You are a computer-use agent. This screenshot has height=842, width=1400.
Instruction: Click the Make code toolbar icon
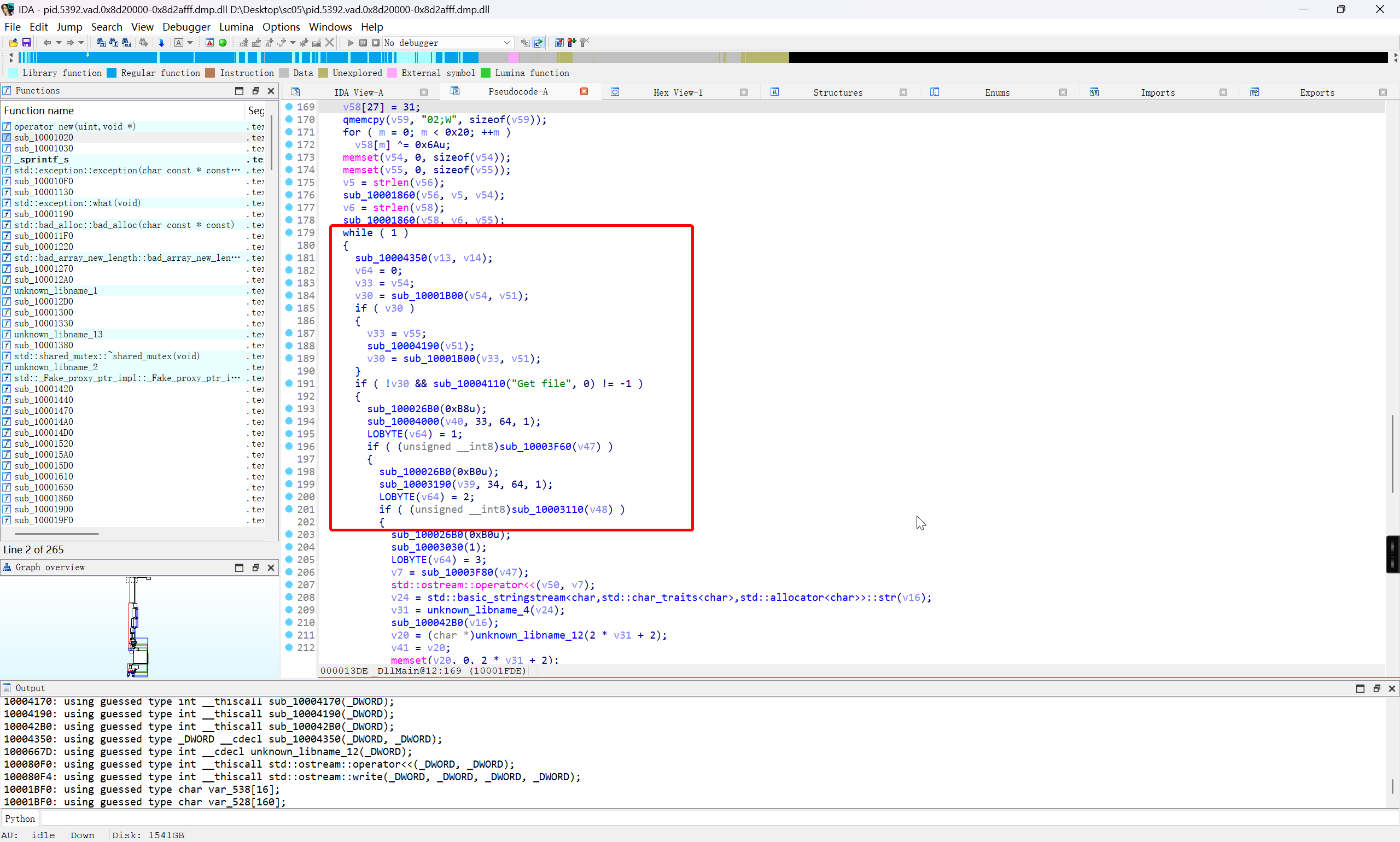244,43
